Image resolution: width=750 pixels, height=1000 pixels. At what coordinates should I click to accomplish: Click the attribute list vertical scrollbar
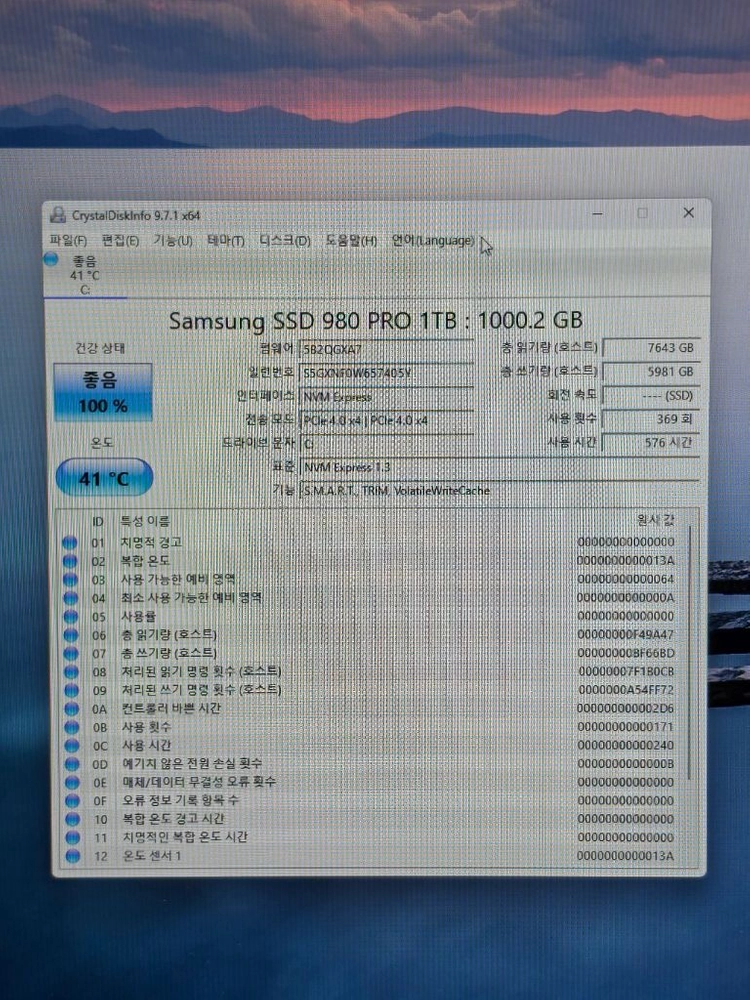(x=691, y=651)
